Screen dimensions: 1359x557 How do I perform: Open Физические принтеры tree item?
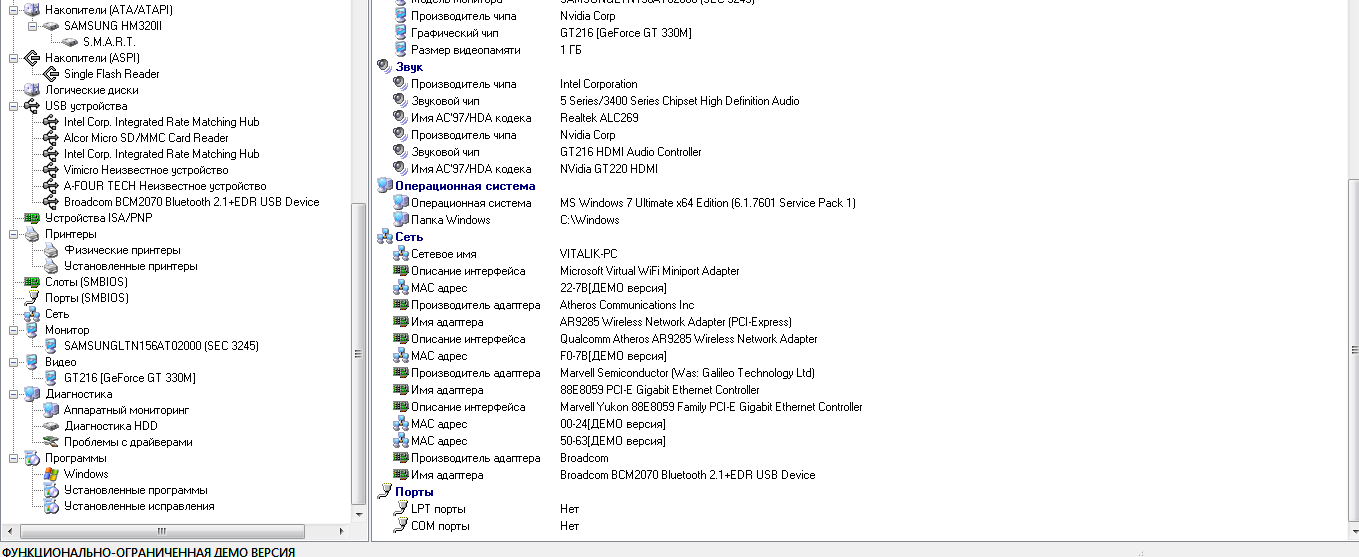[x=122, y=250]
